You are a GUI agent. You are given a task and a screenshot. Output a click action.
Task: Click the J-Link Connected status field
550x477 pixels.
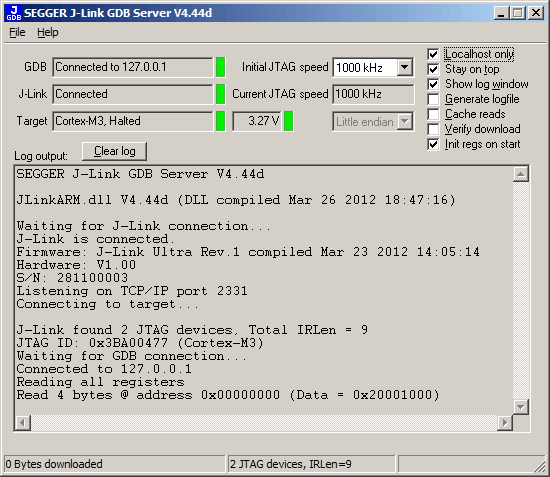click(133, 94)
